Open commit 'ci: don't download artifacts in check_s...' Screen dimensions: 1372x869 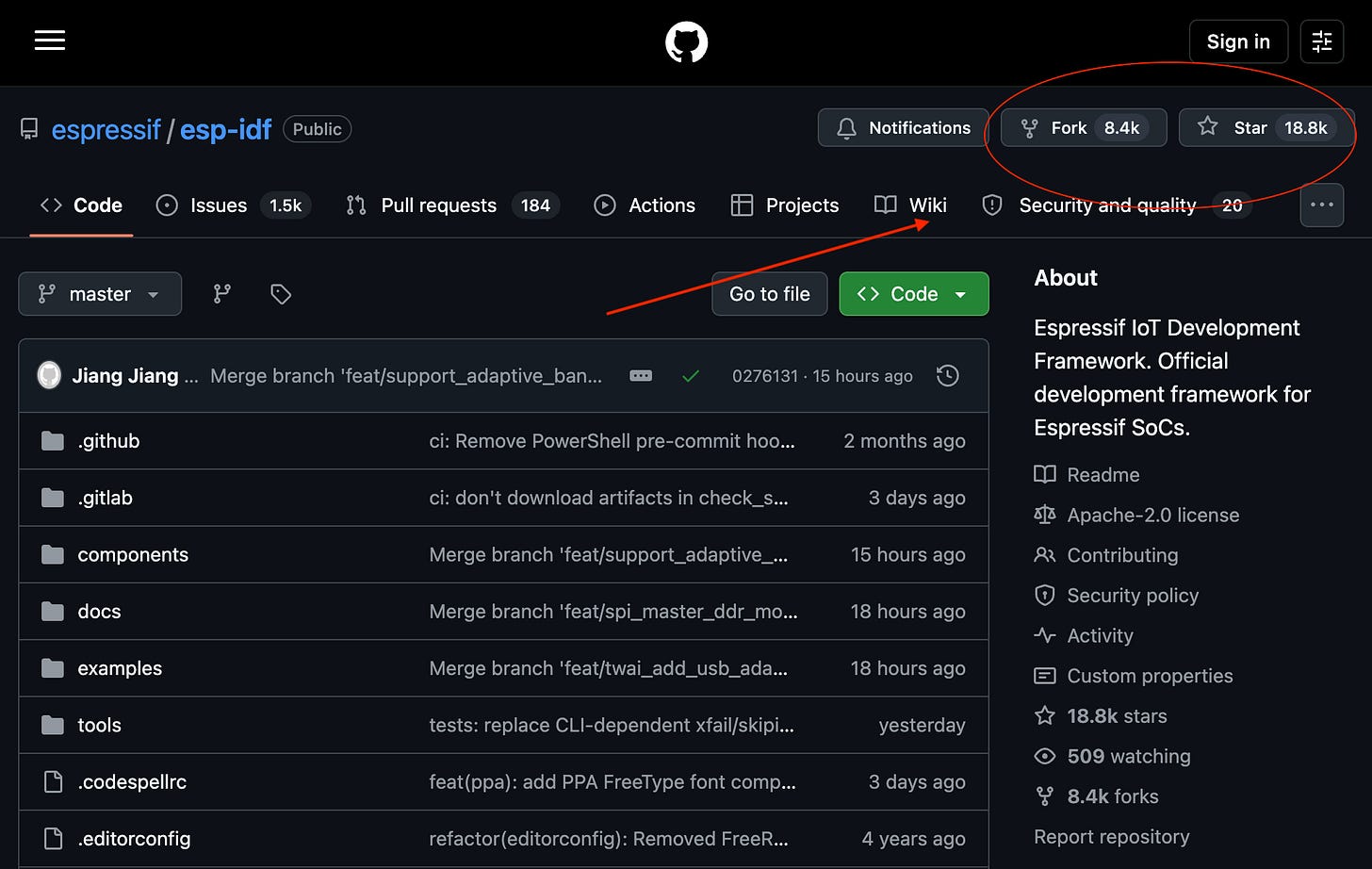click(609, 498)
